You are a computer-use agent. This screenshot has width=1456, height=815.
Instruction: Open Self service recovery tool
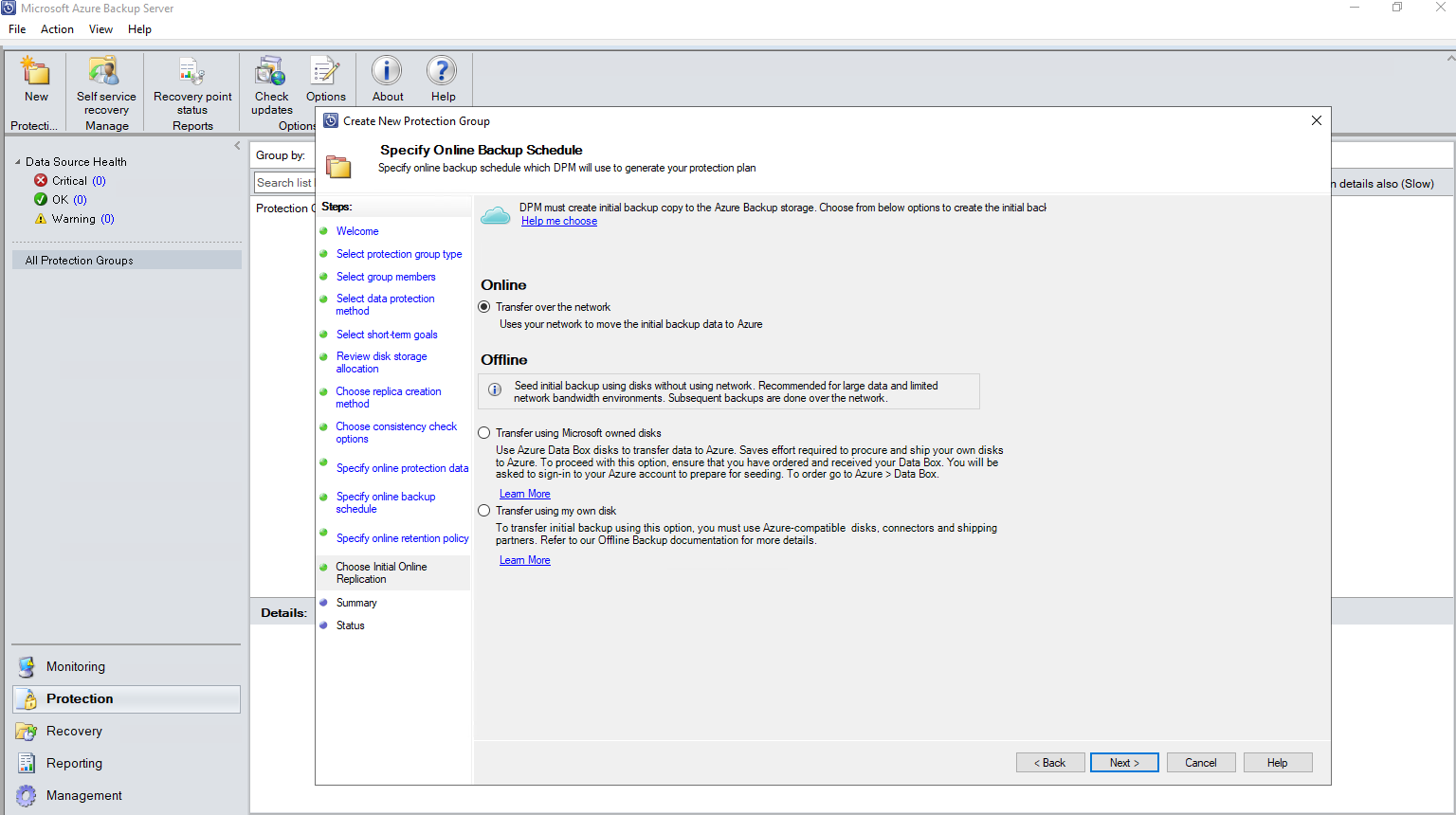pos(104,71)
